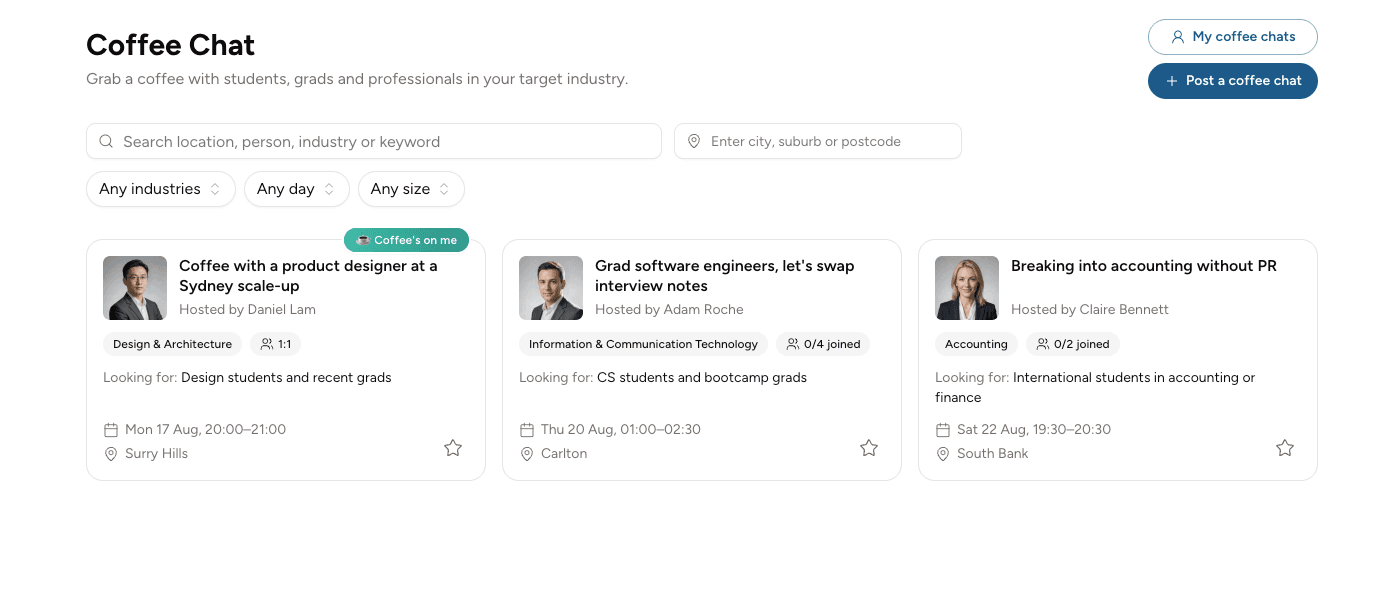This screenshot has height=600, width=1399.
Task: Open Breaking into accounting without PR title
Action: pos(1143,266)
